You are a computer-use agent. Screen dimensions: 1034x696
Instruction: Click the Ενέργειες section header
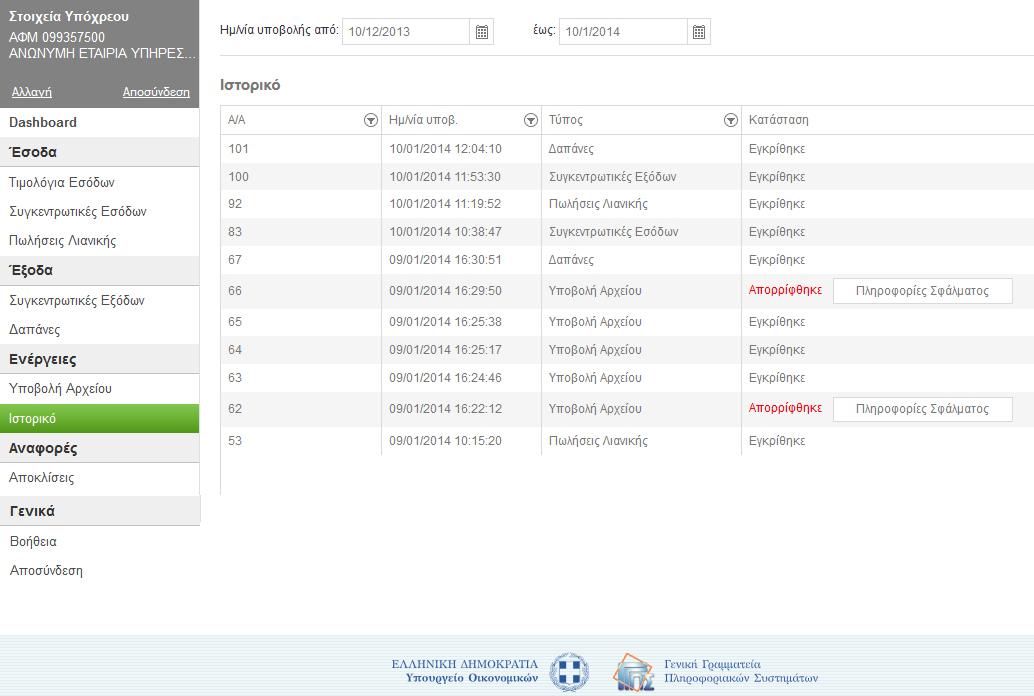click(x=100, y=360)
